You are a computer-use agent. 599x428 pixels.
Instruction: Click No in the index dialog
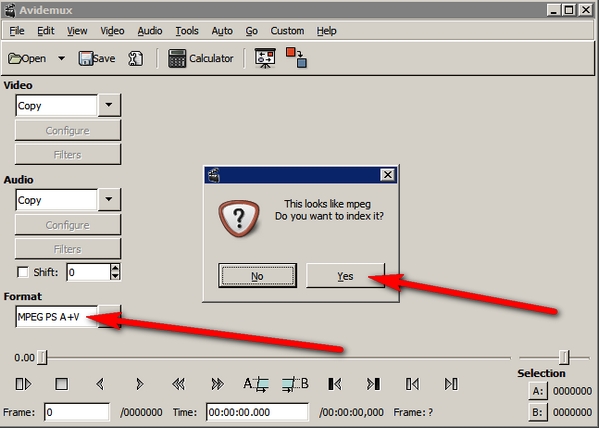[x=257, y=276]
